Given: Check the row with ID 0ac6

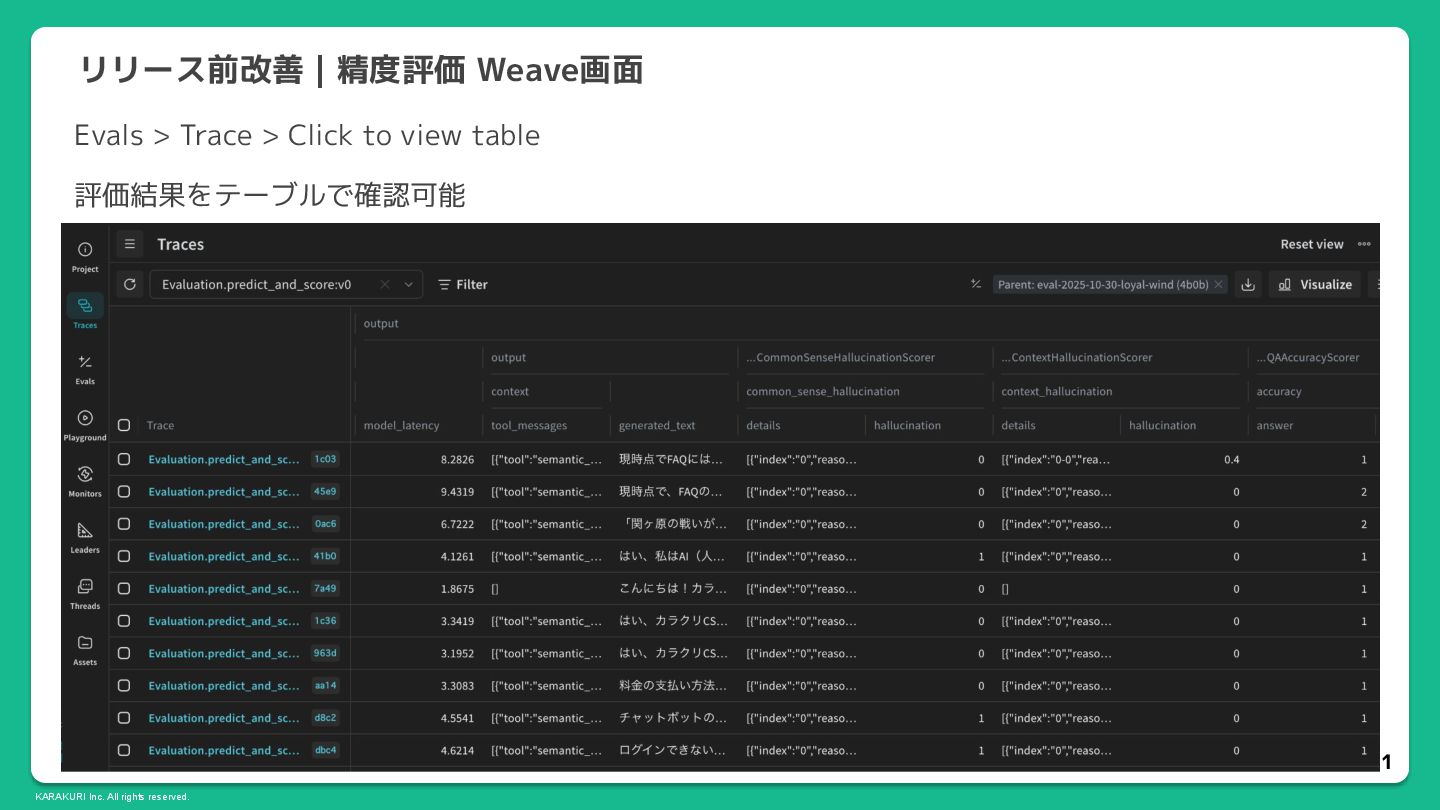Looking at the screenshot, I should (x=124, y=524).
